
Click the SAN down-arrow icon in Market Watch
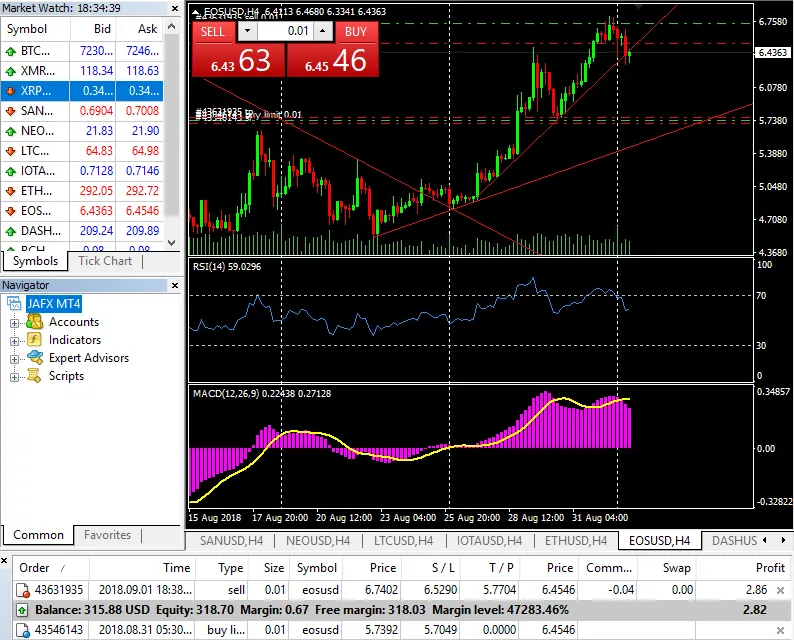tap(10, 111)
